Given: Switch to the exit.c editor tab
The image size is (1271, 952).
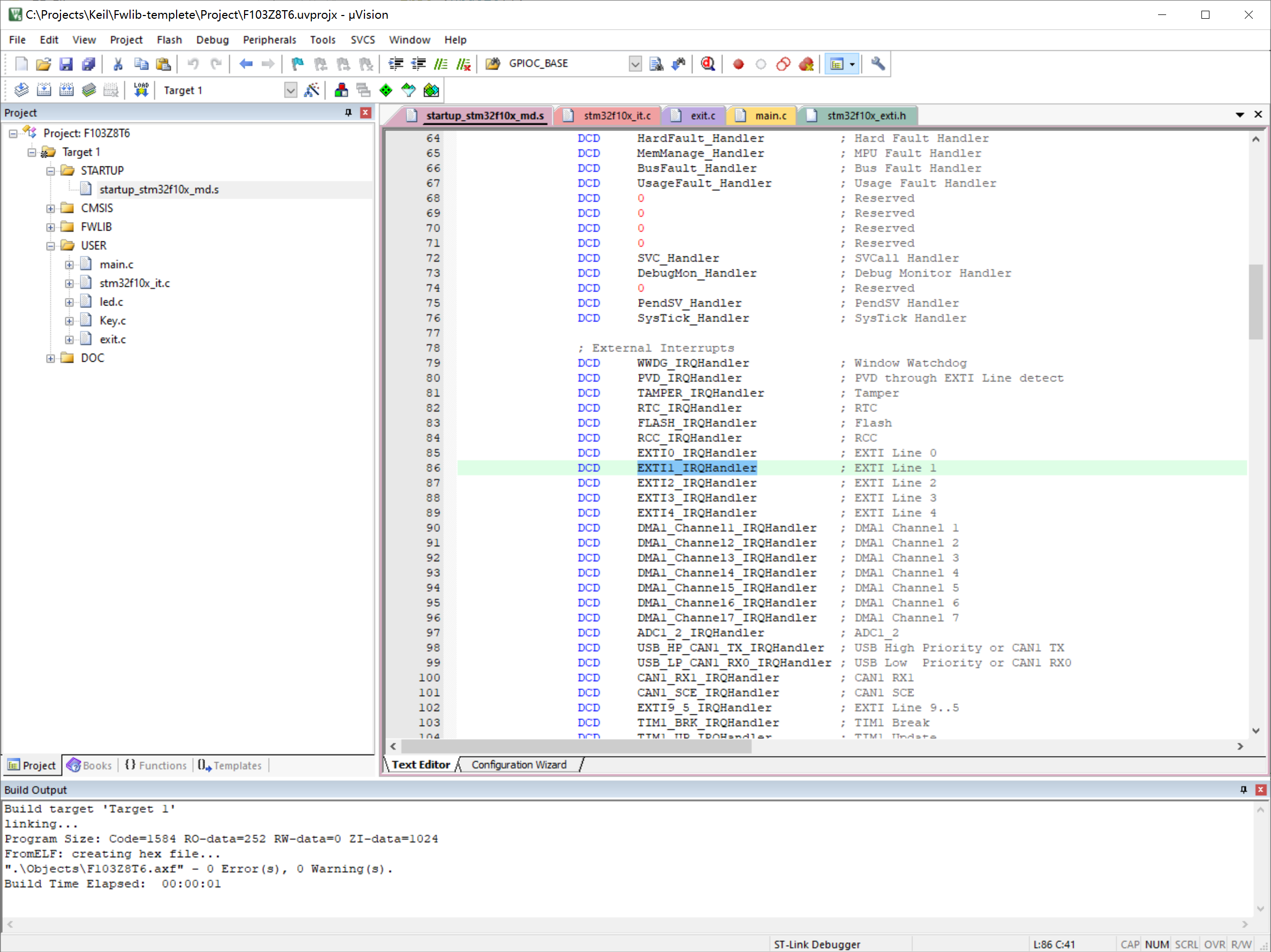Looking at the screenshot, I should point(696,116).
